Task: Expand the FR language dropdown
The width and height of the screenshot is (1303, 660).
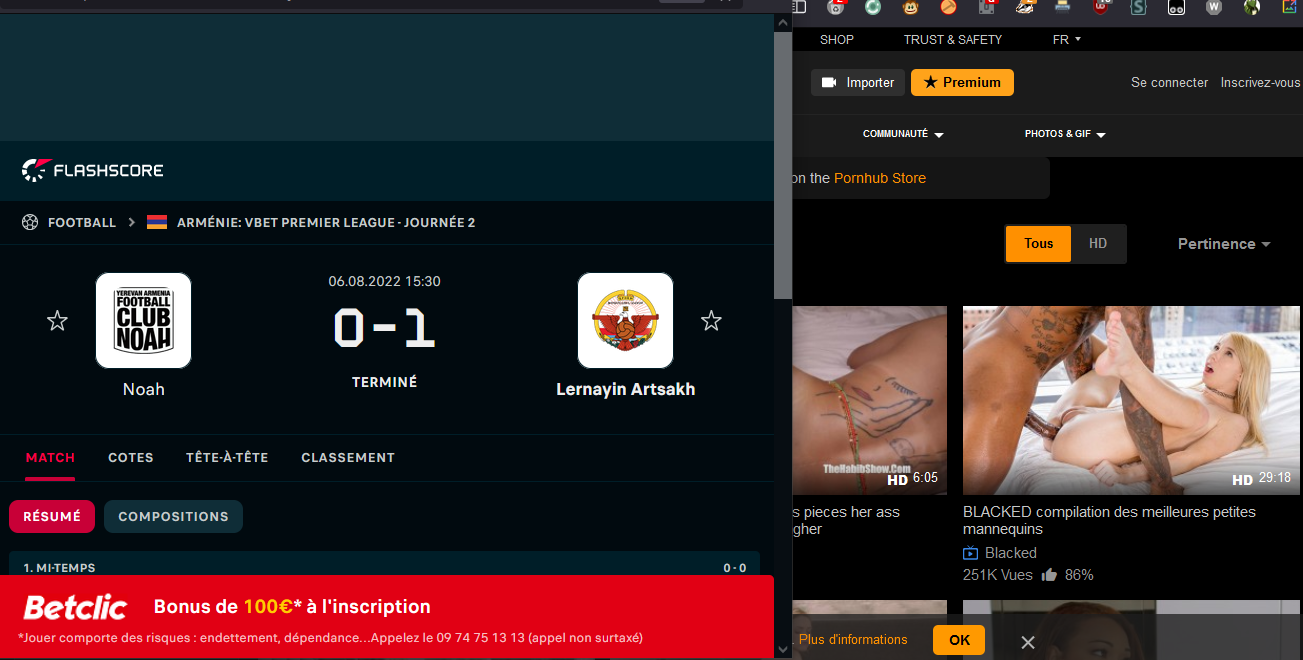Action: click(1067, 40)
